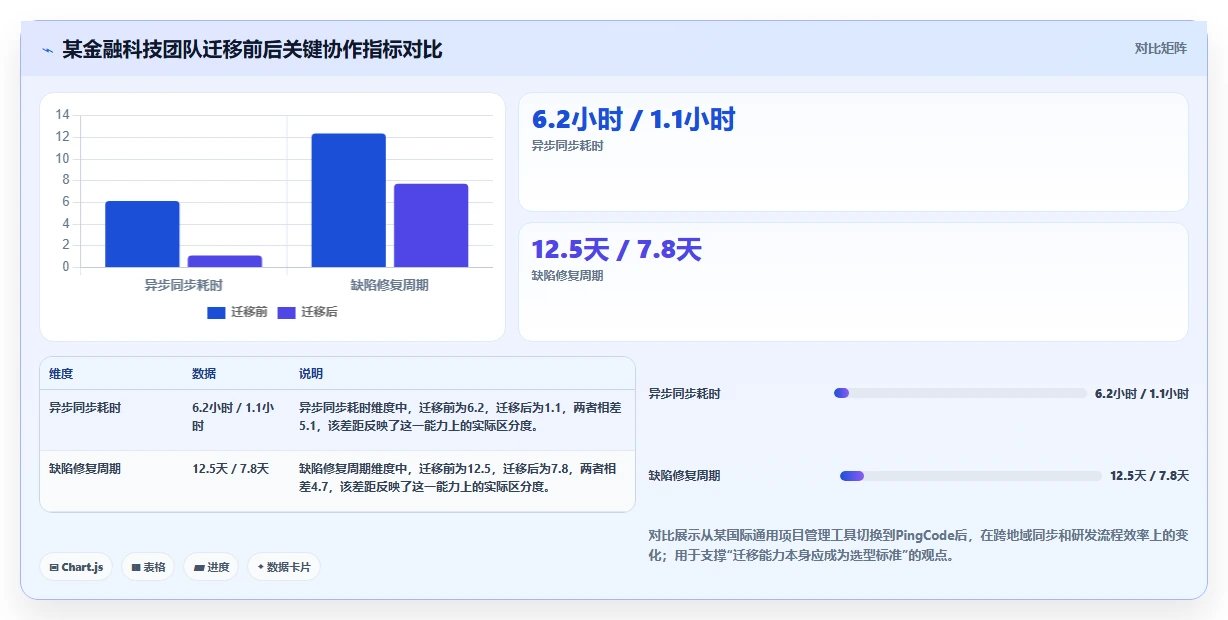Click the 迁移前 bar for 缺陷修复周期

(348, 200)
